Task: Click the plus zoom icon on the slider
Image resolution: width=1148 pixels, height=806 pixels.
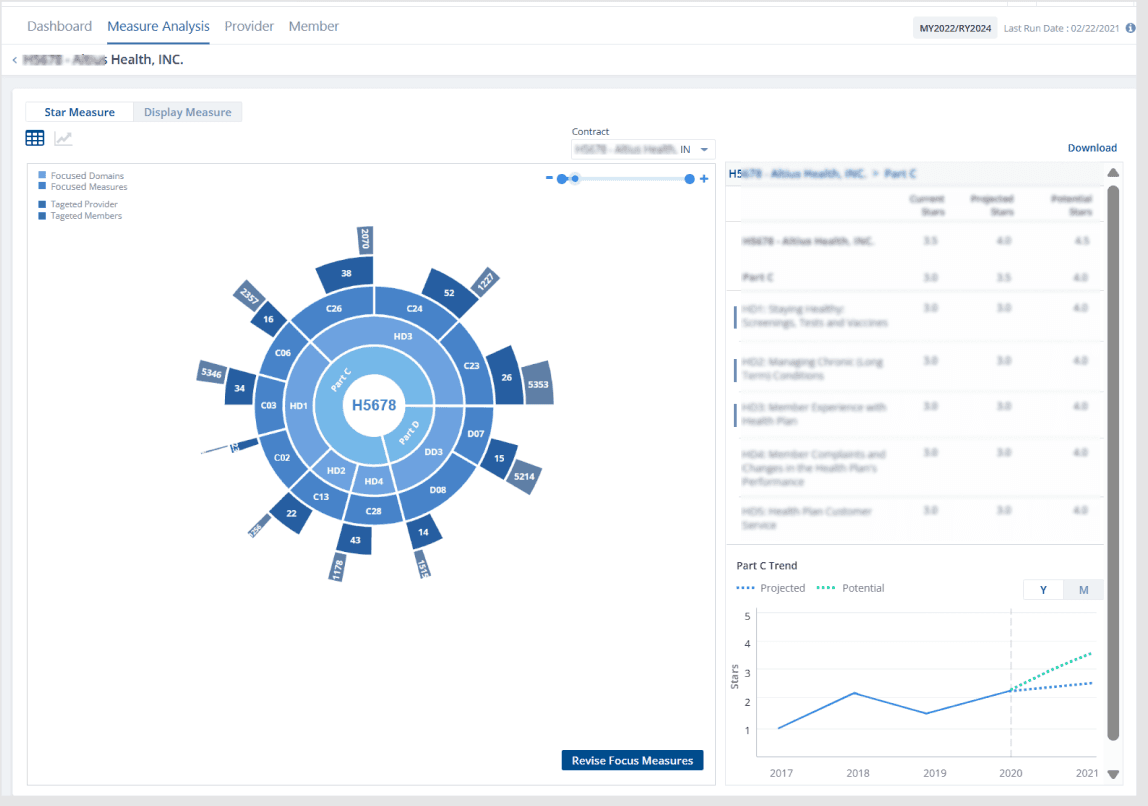Action: pyautogui.click(x=704, y=178)
